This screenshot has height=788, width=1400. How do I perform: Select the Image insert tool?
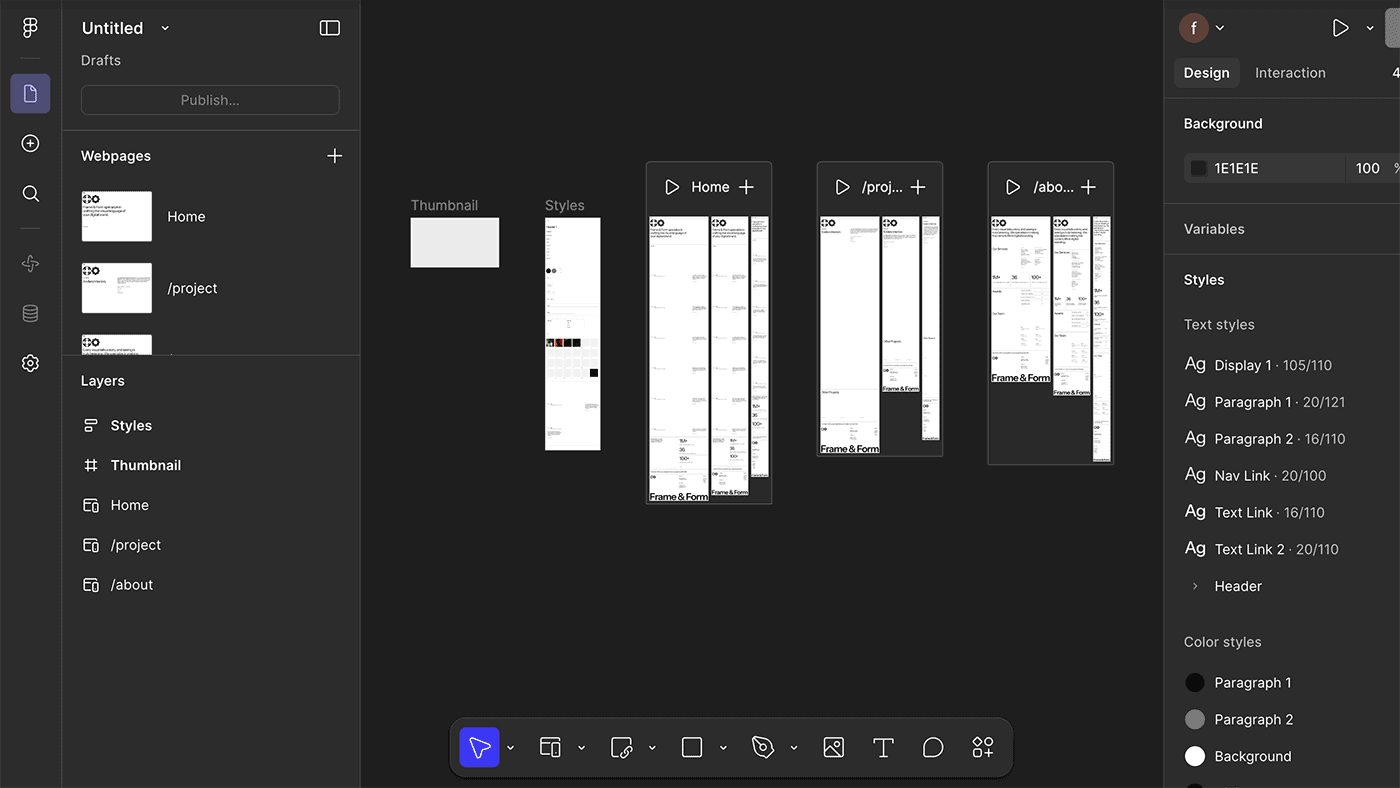(834, 747)
